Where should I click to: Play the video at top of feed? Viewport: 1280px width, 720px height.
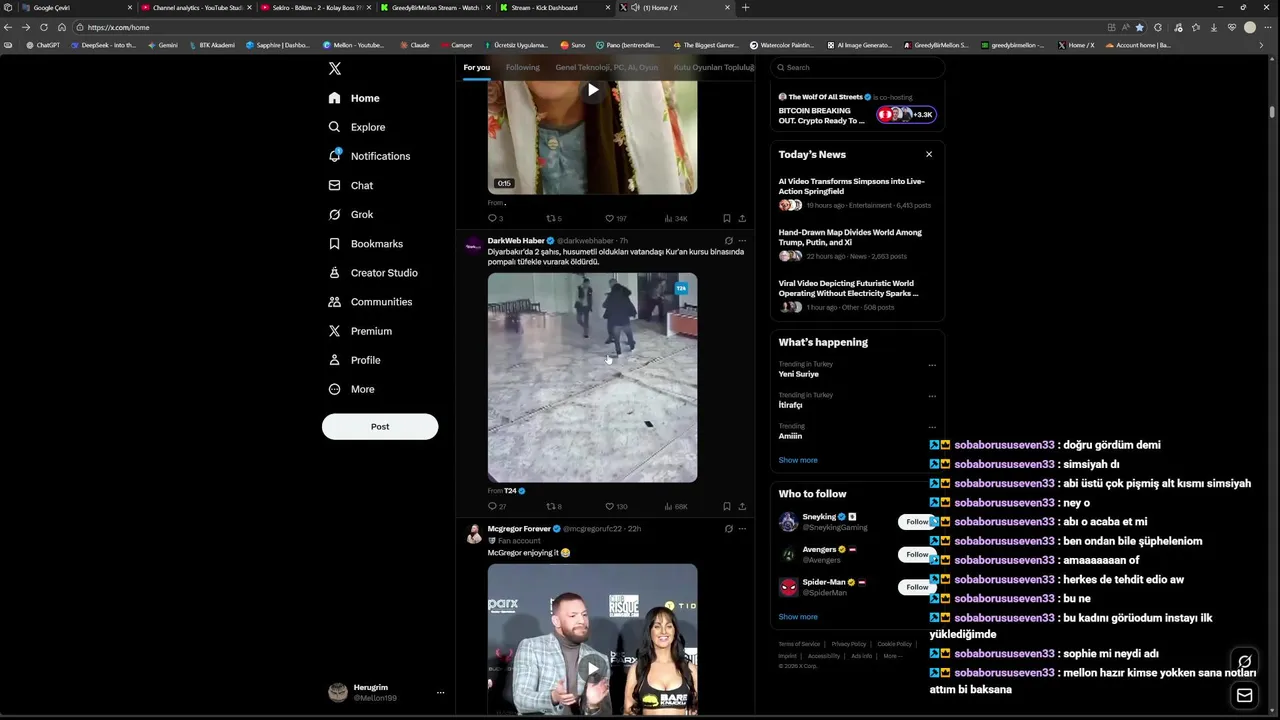593,90
